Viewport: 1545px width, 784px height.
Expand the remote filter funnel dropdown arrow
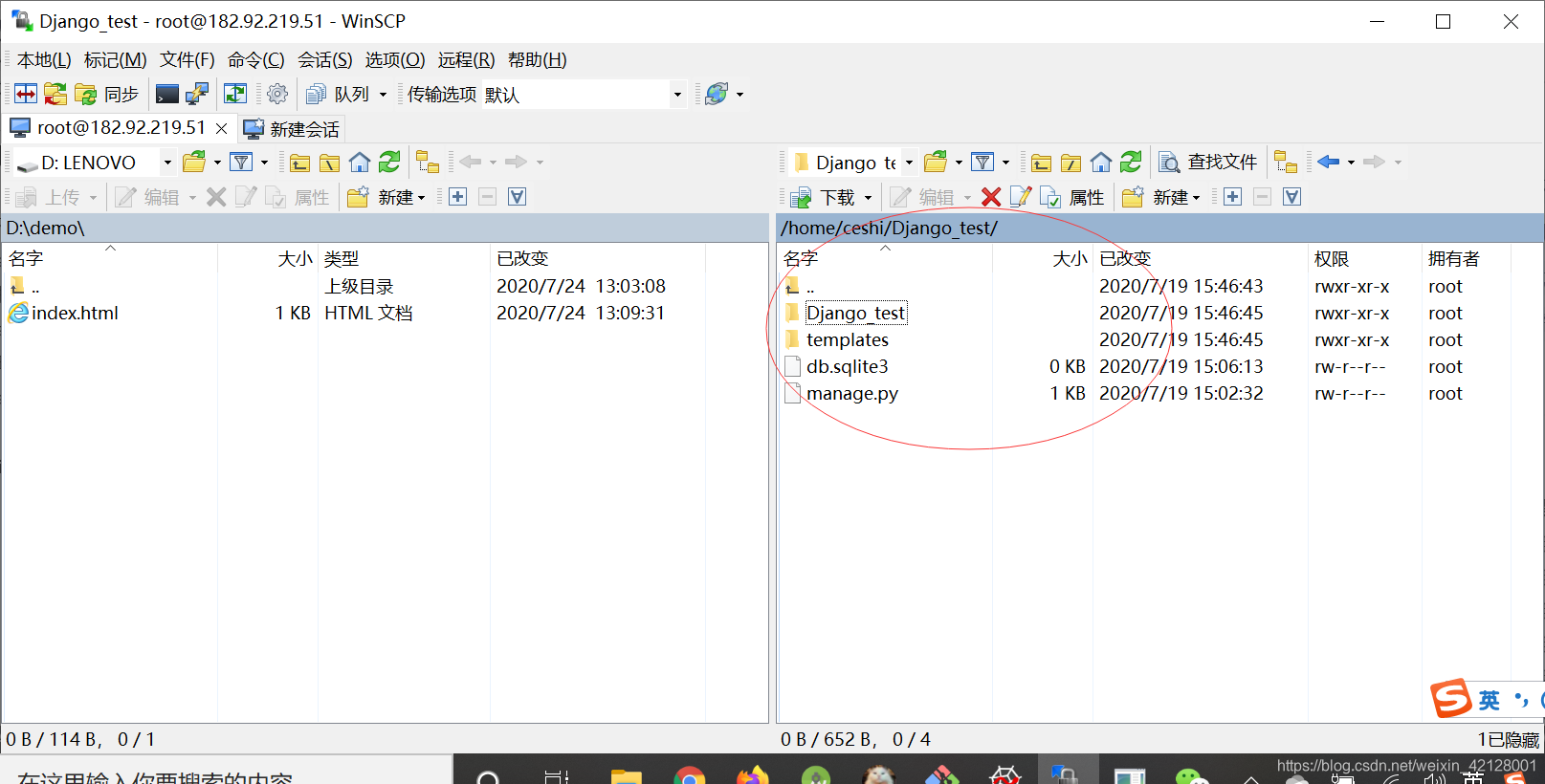tap(1005, 163)
